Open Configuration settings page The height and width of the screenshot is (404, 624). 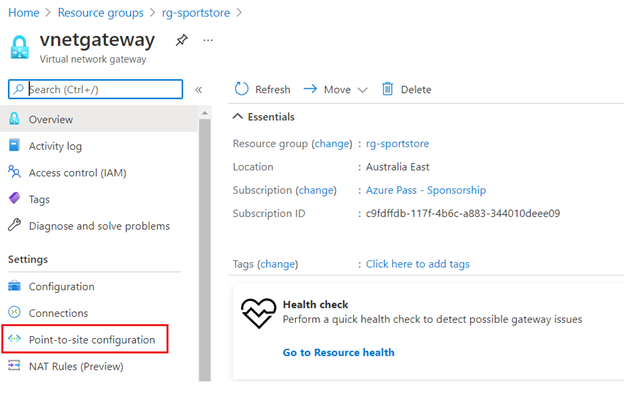click(x=61, y=286)
